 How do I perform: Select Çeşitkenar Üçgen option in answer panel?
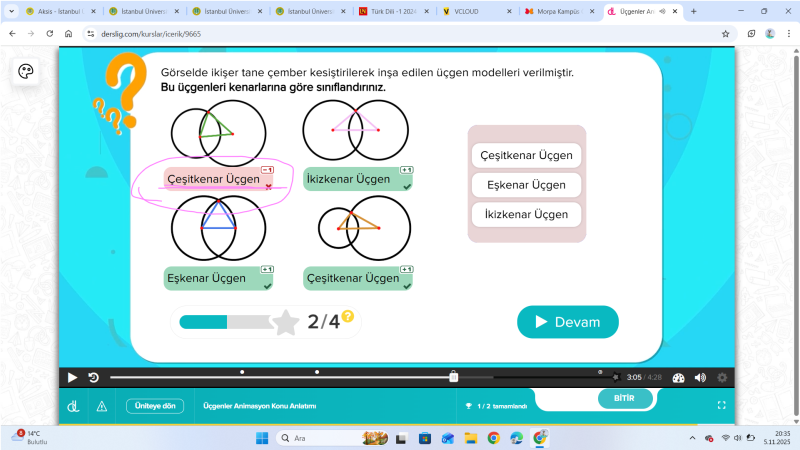coord(527,155)
